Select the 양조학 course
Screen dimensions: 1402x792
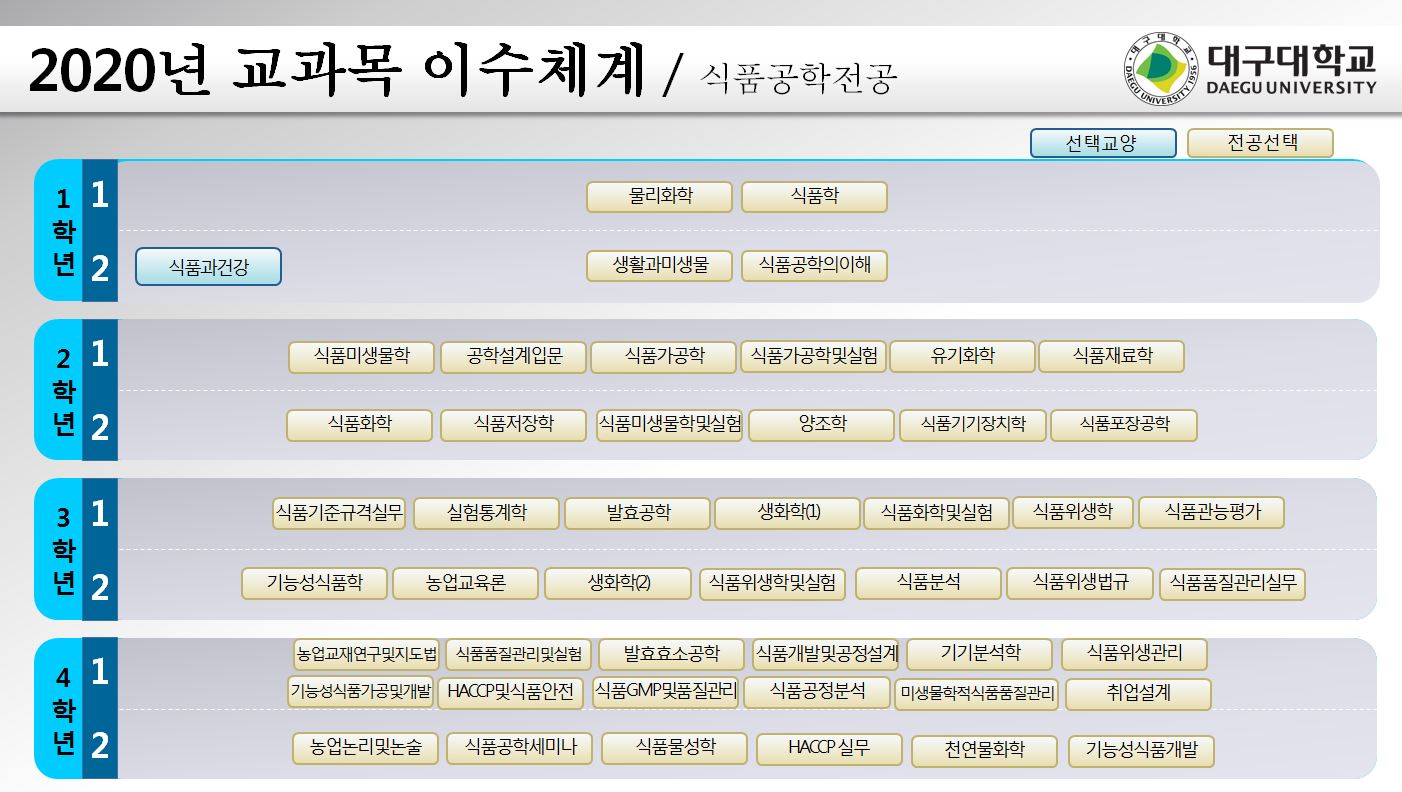[x=821, y=425]
